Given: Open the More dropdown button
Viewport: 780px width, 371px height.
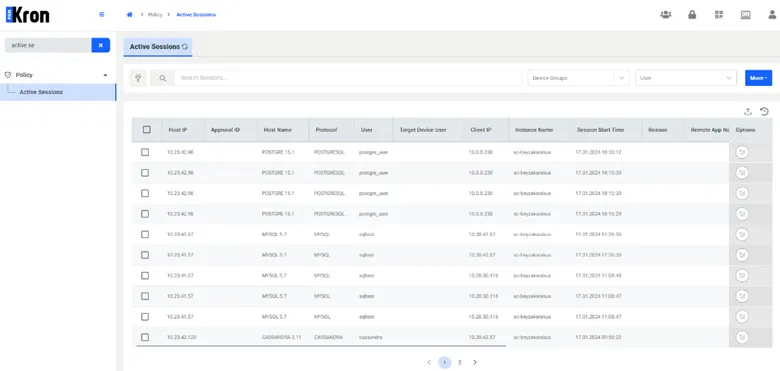Looking at the screenshot, I should [758, 78].
